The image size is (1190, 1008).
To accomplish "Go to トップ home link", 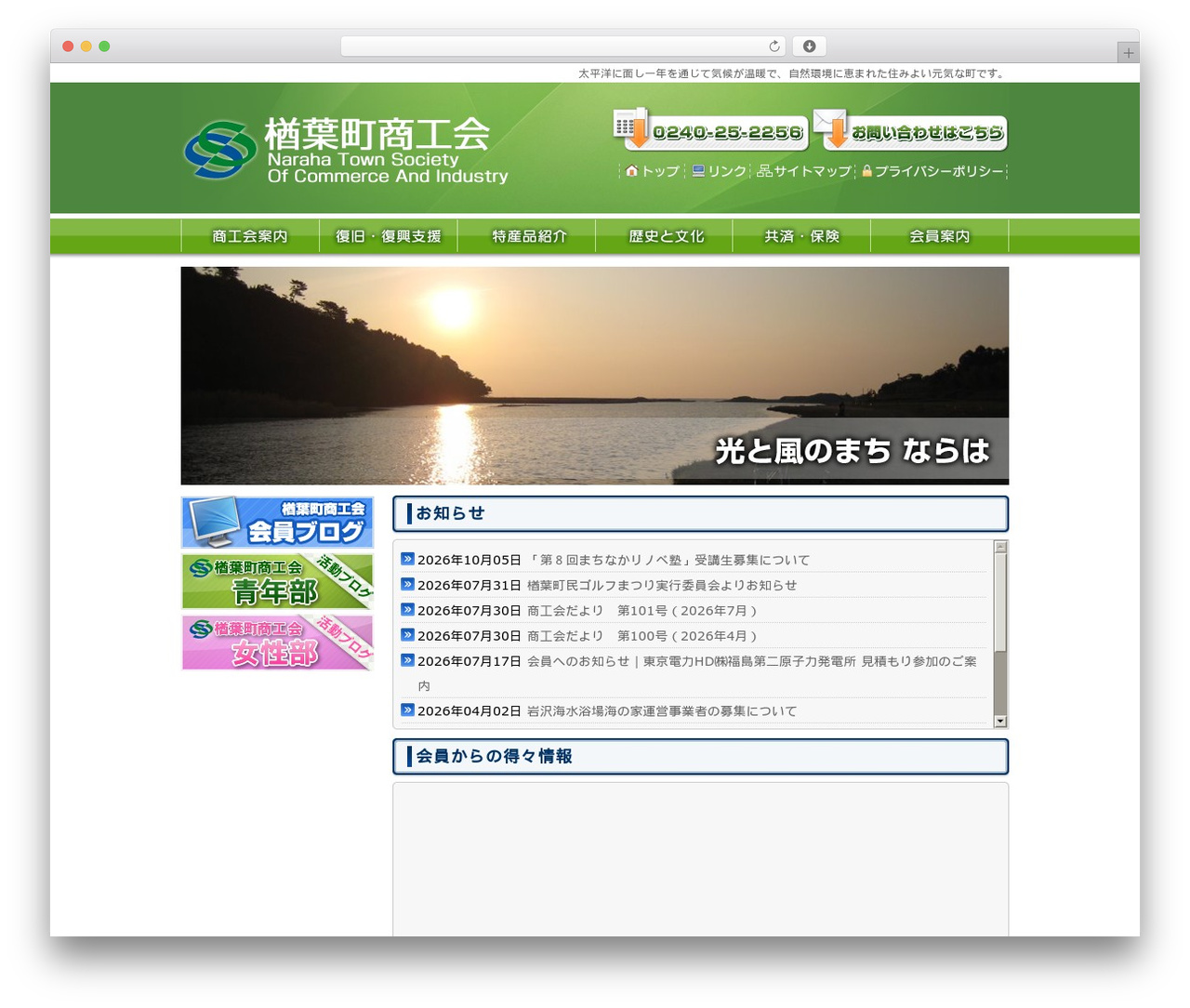I will point(653,171).
